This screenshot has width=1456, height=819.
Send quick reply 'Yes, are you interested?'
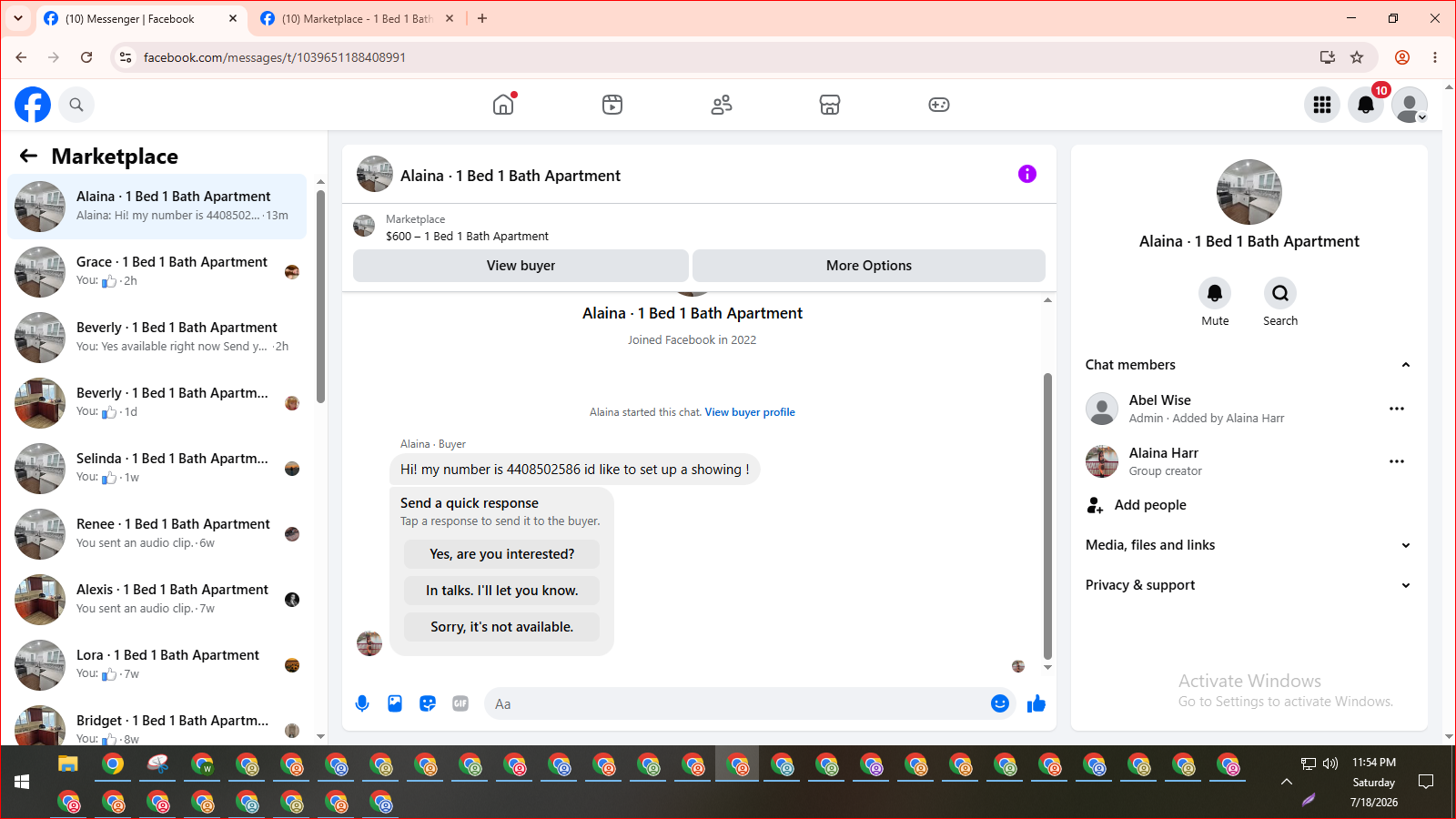[x=502, y=554]
